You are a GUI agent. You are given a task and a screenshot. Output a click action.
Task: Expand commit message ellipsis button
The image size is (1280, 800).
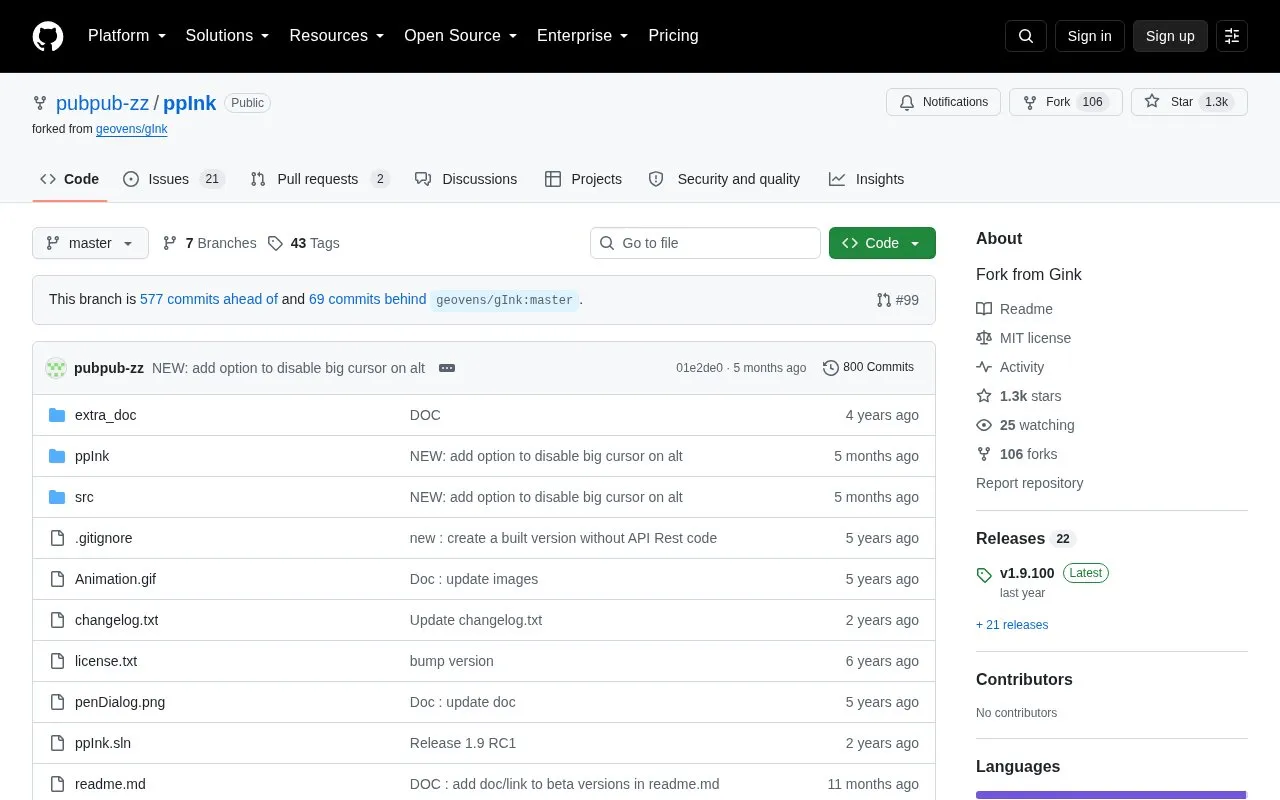pos(447,368)
